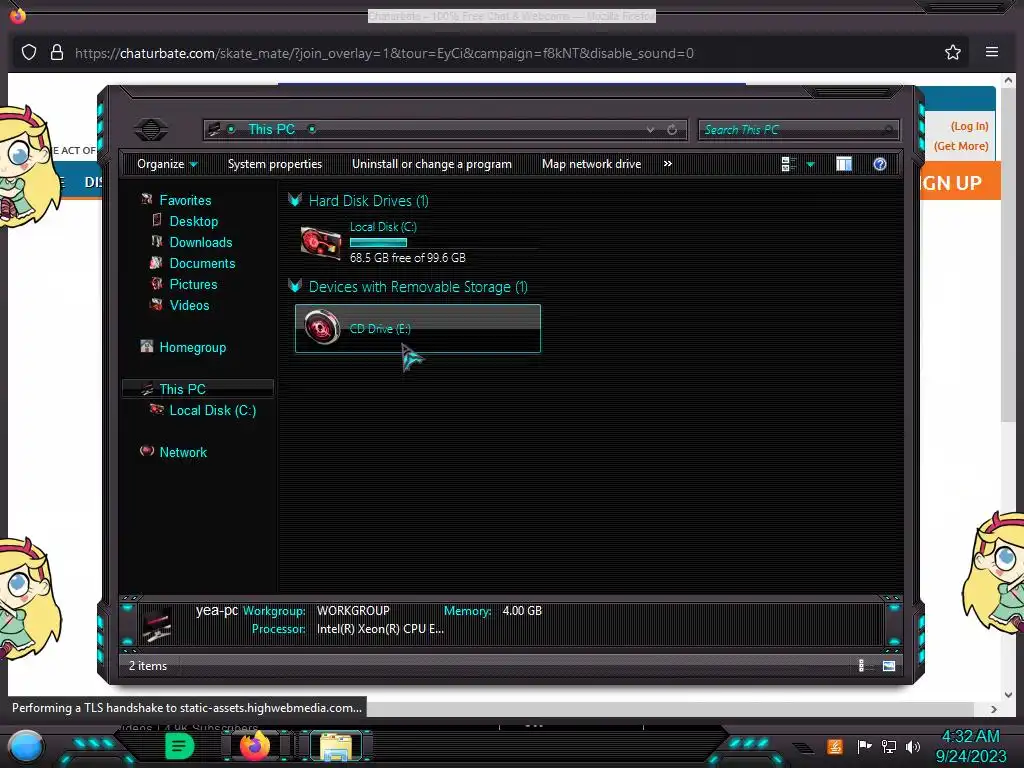Collapse Devices with Removable Storage group
The height and width of the screenshot is (768, 1024).
(295, 286)
